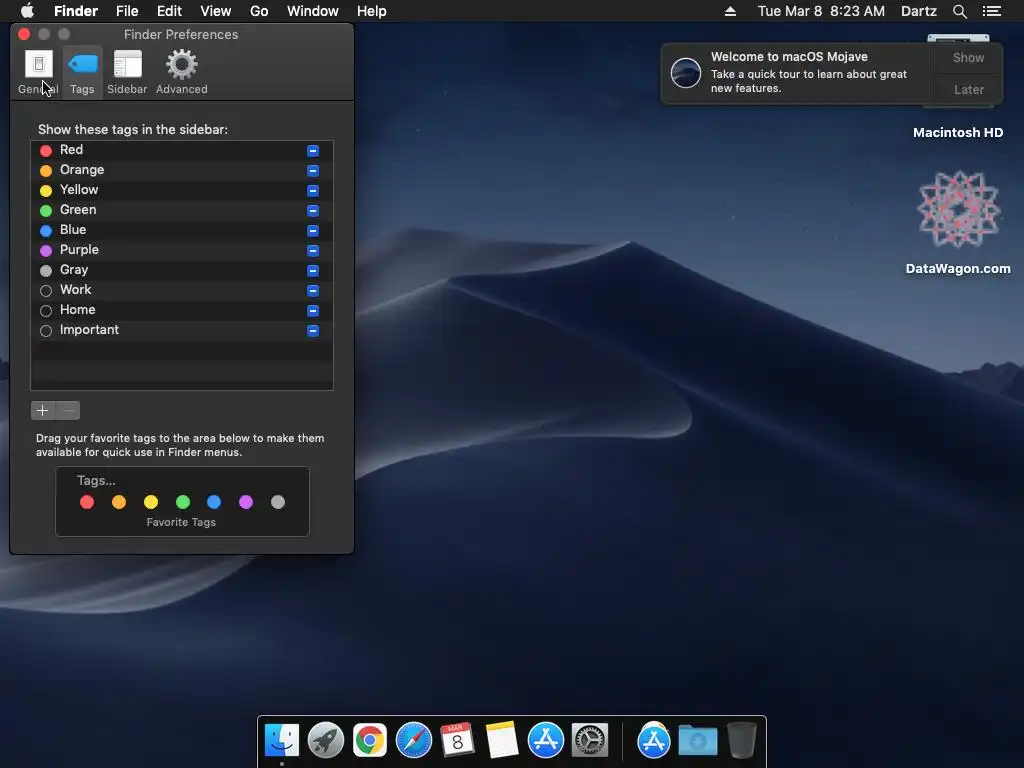
Task: Switch to the Tags preferences tab
Action: [82, 72]
